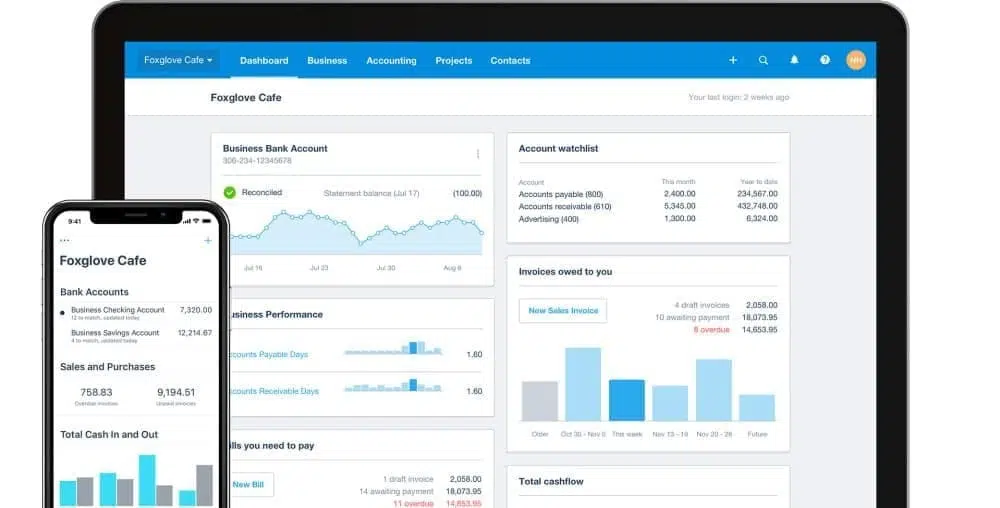Click the plus create-new icon in header
1000x508 pixels.
point(732,60)
